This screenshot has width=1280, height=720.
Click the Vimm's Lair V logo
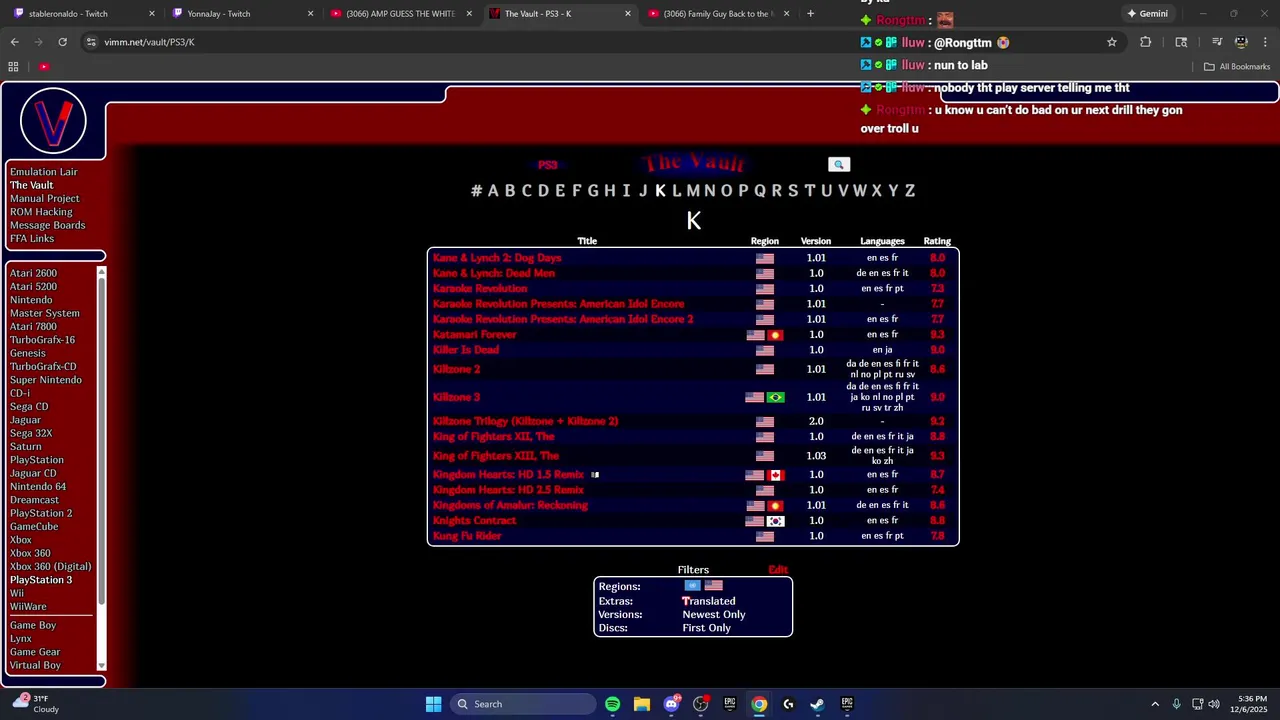53,120
